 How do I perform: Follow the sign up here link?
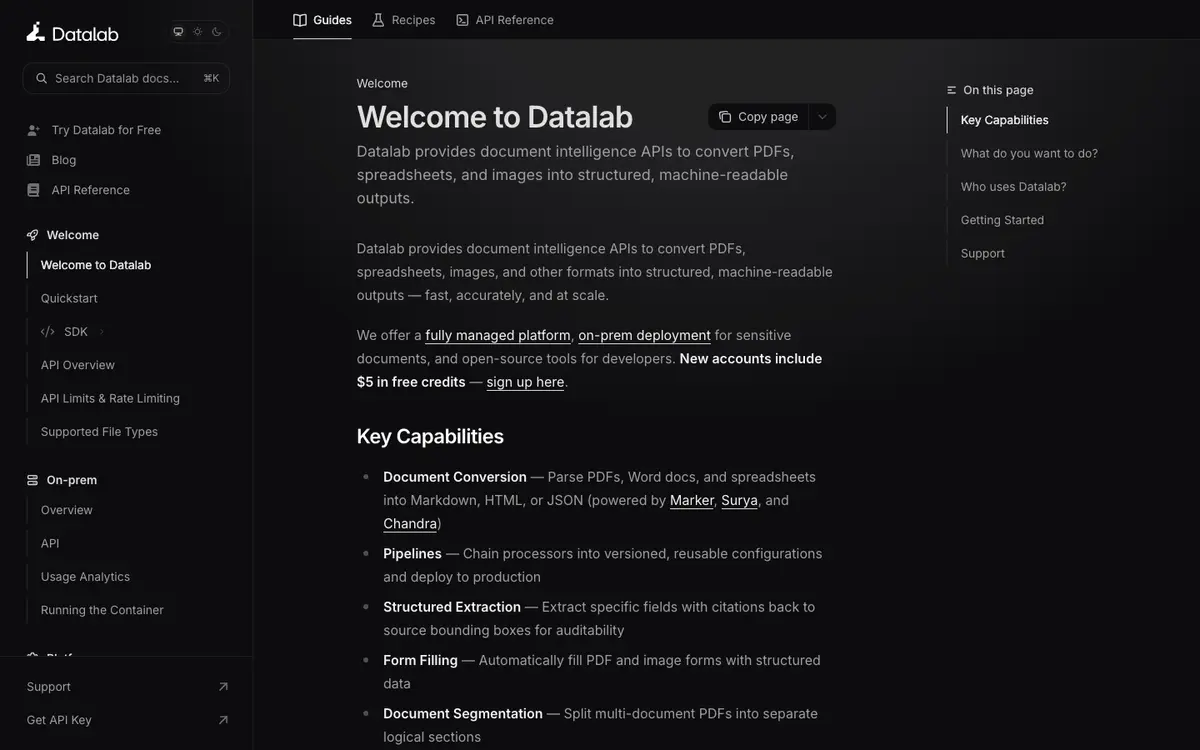pyautogui.click(x=525, y=382)
